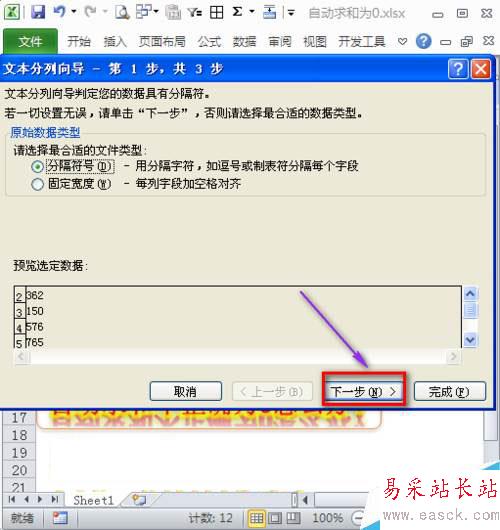
Task: Click the AutoSum sigma icon
Action: coord(238,12)
